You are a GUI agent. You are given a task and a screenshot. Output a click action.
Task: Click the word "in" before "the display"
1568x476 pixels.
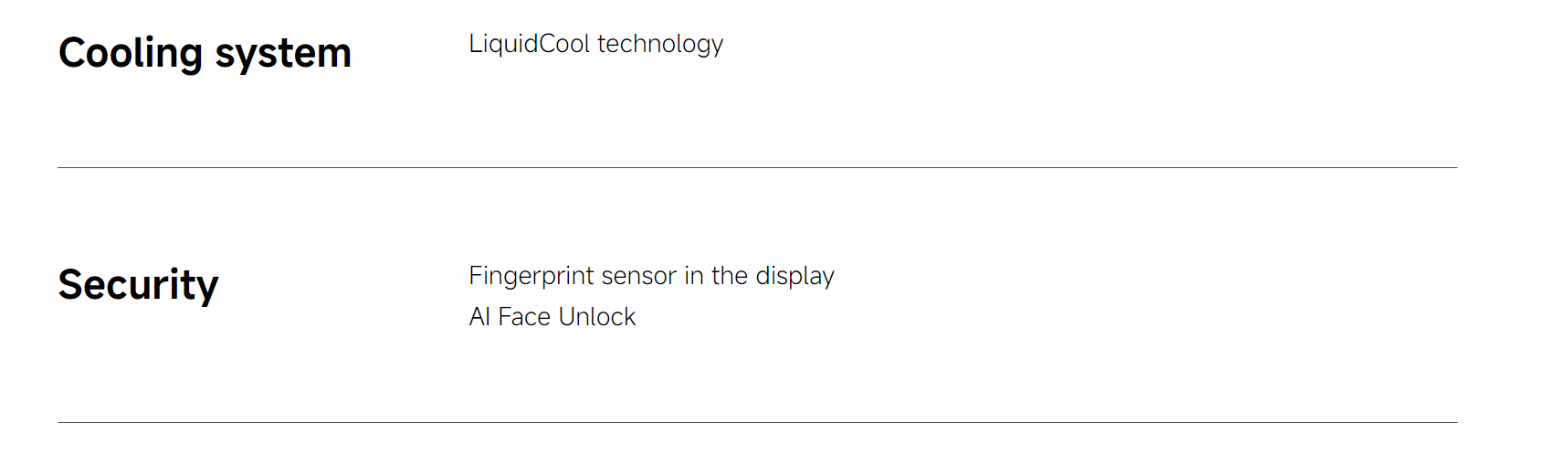pos(694,276)
